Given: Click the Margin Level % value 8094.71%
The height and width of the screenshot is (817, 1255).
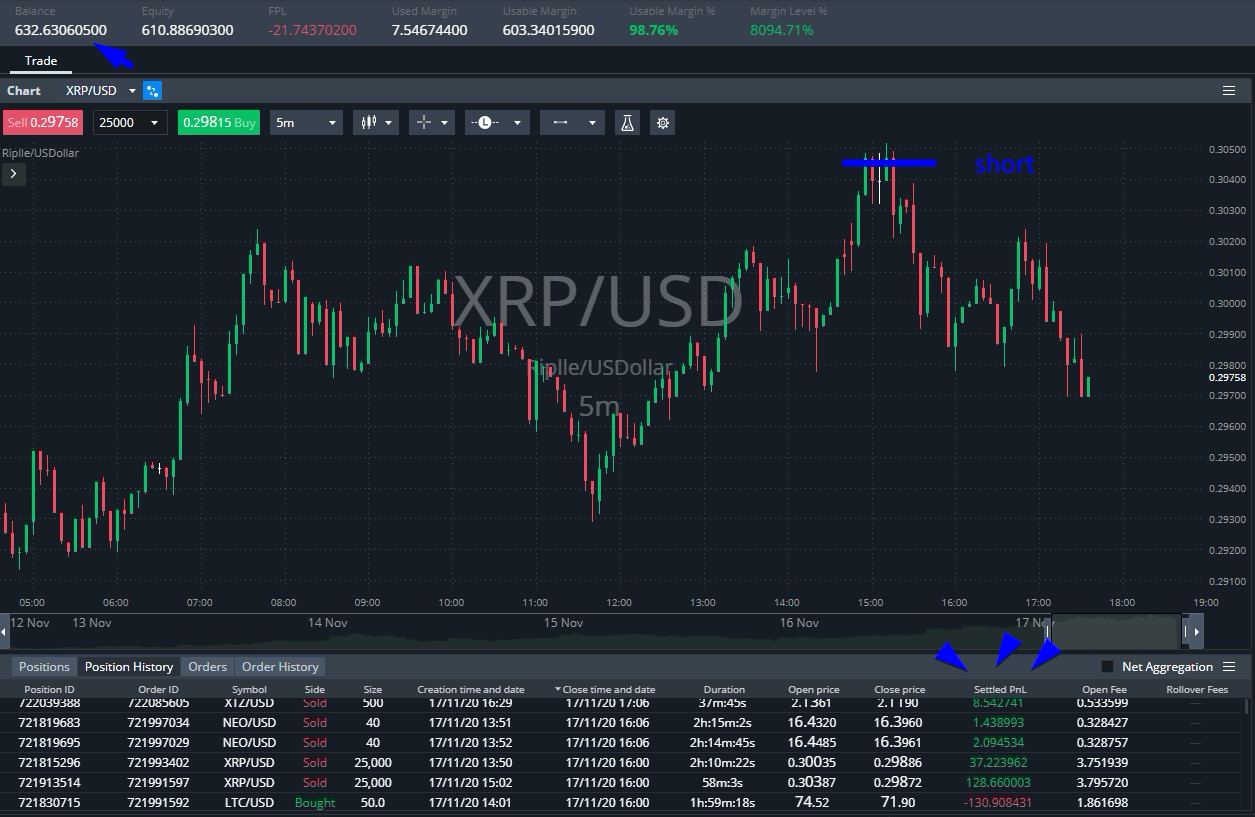Looking at the screenshot, I should (x=782, y=30).
